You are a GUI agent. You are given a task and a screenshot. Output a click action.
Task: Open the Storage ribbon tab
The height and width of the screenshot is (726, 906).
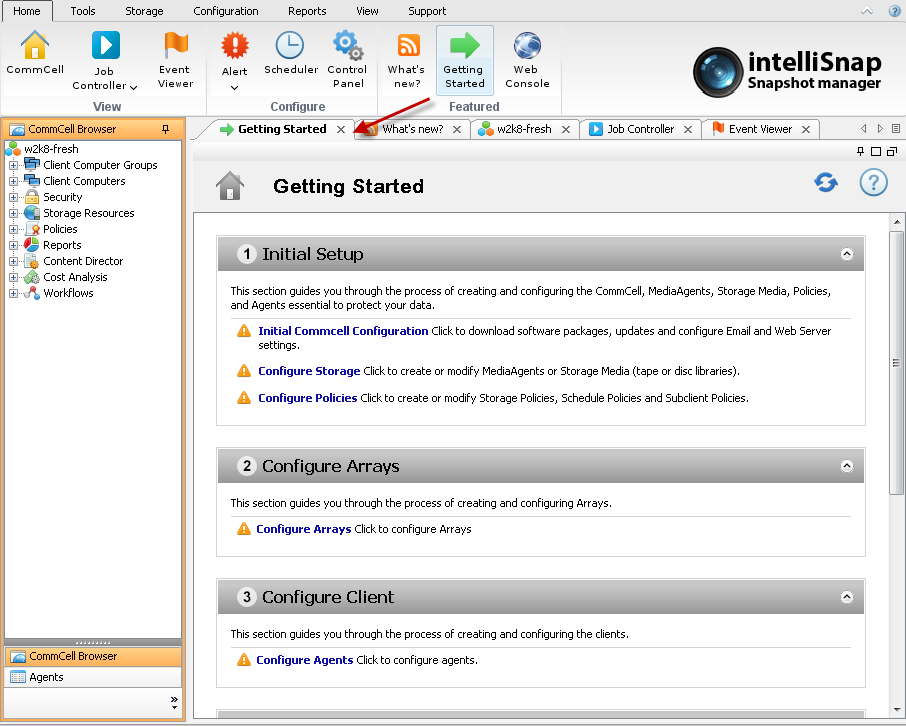point(144,11)
